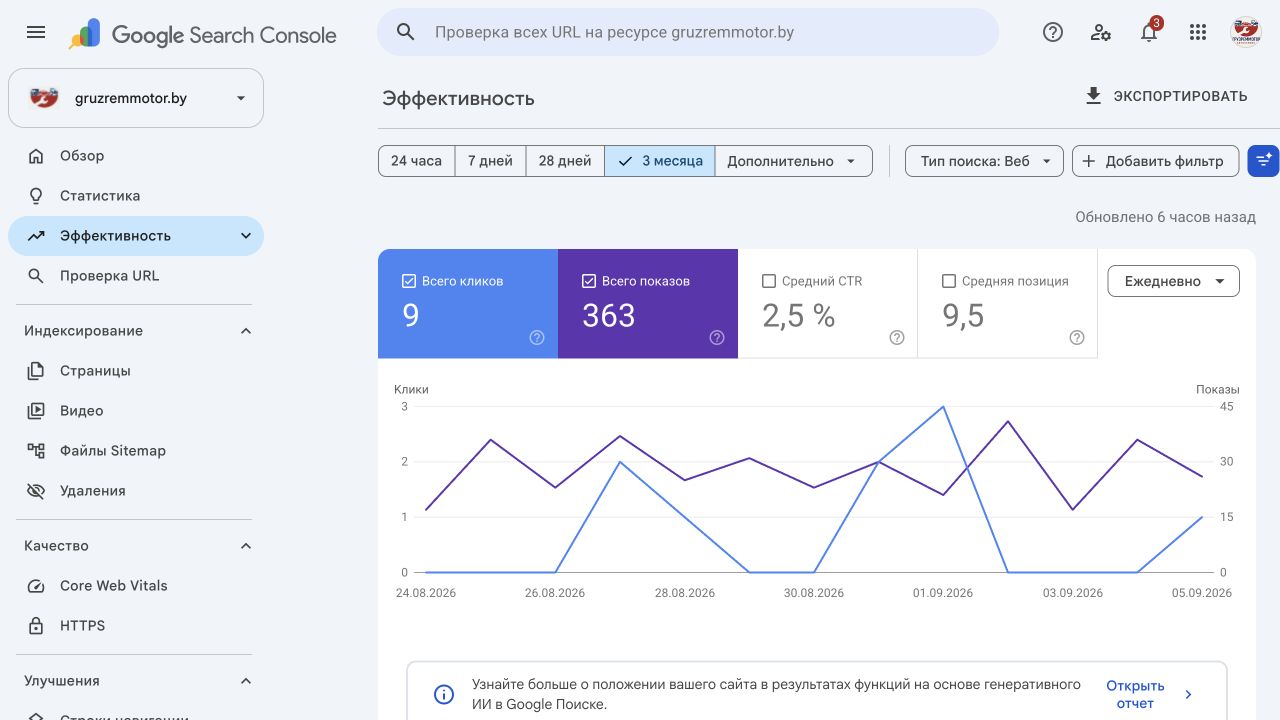Open Файлы Sitemap in the sidebar
The width and height of the screenshot is (1280, 720).
tap(136, 451)
